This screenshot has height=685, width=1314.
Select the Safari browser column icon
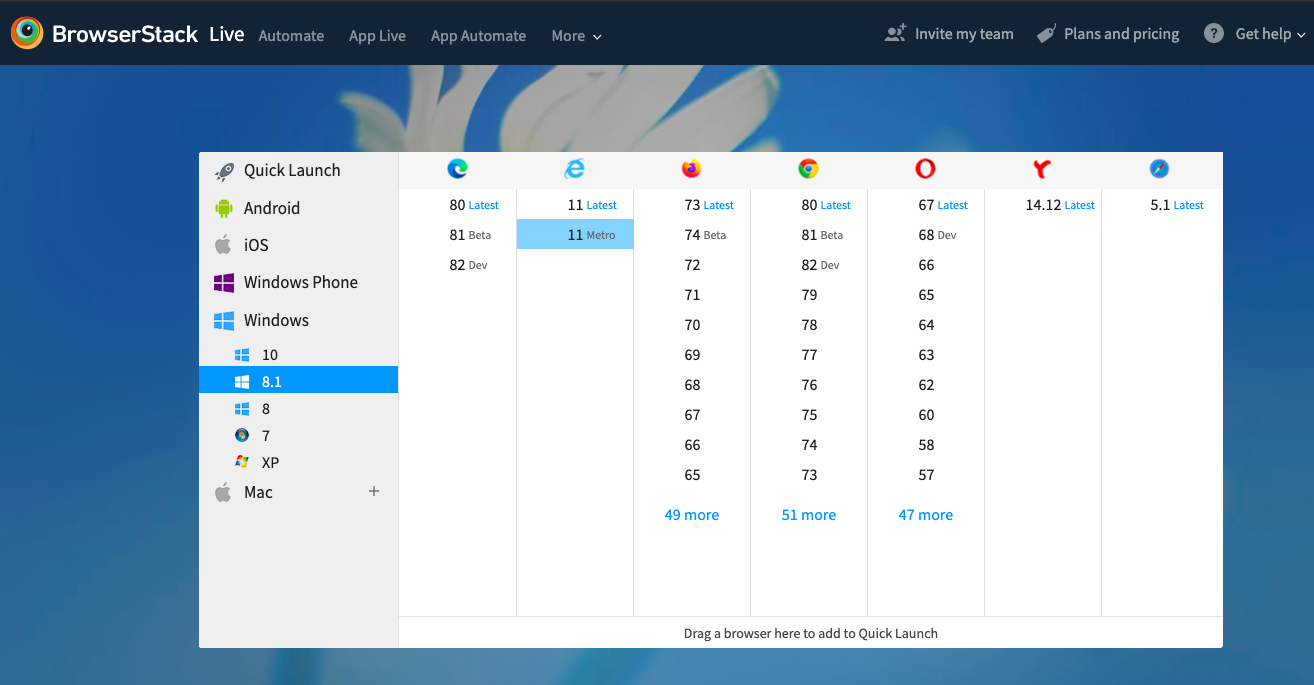point(1160,169)
